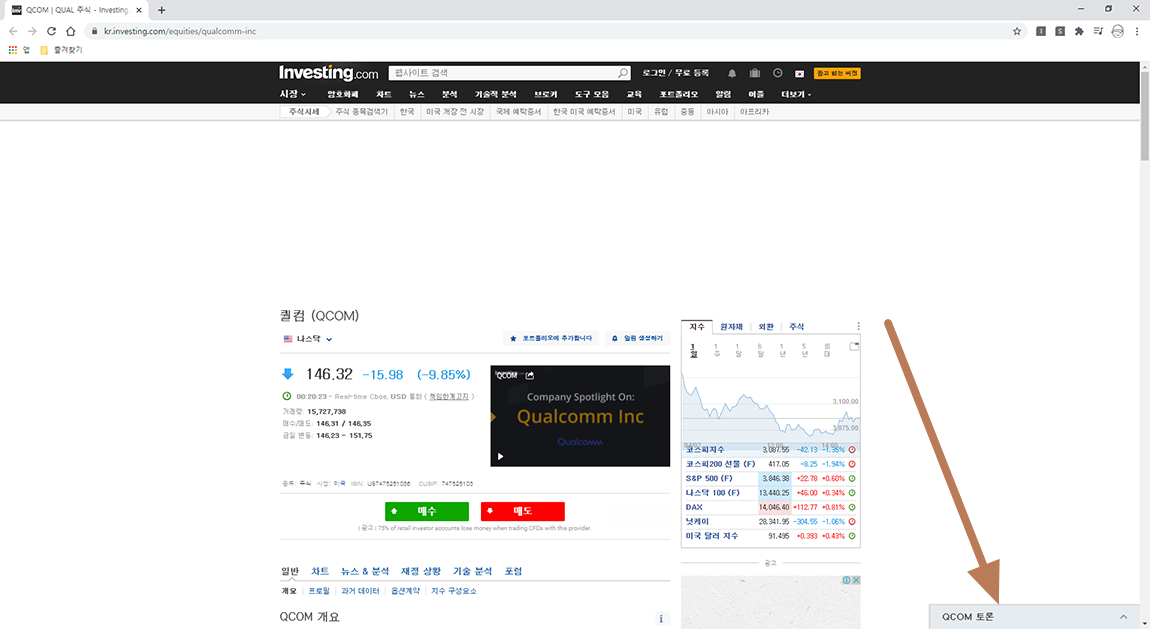The width and height of the screenshot is (1150, 629).
Task: Open the 기술적 분석 menu
Action: 495,95
